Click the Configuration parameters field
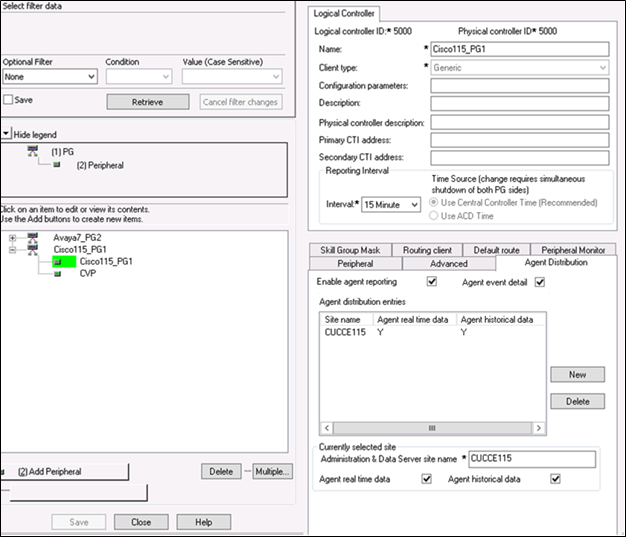This screenshot has height=537, width=626. 520,85
